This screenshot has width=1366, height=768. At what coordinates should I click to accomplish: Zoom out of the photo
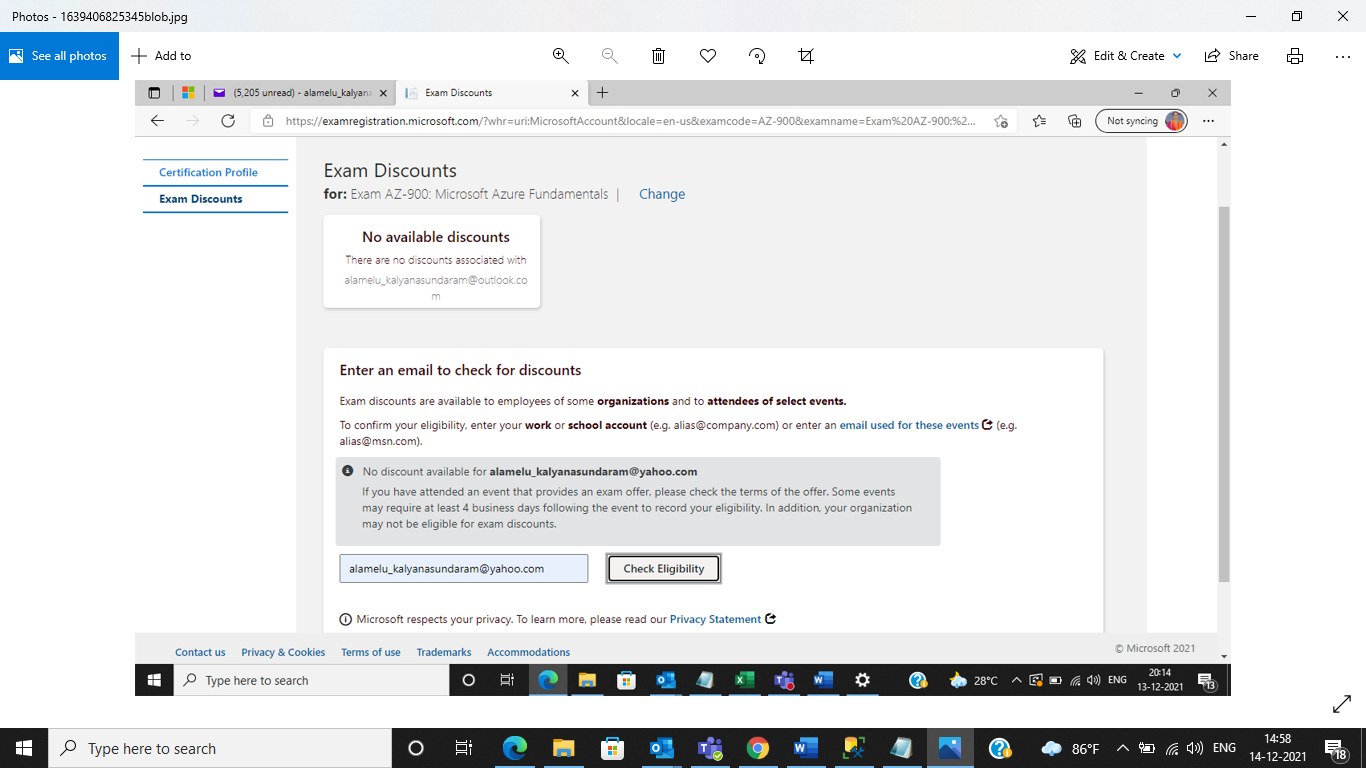point(609,56)
